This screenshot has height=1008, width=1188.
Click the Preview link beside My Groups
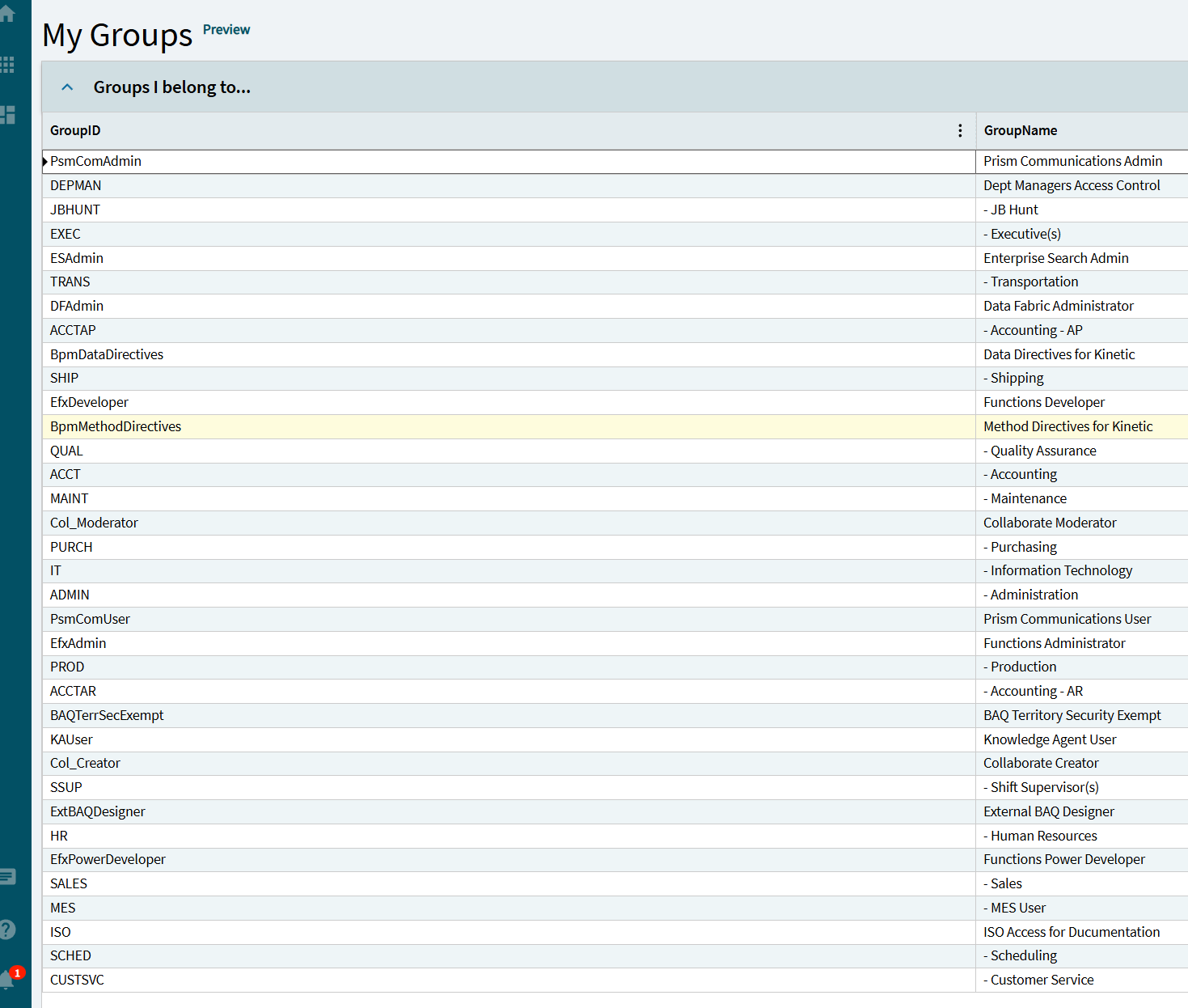click(x=226, y=30)
